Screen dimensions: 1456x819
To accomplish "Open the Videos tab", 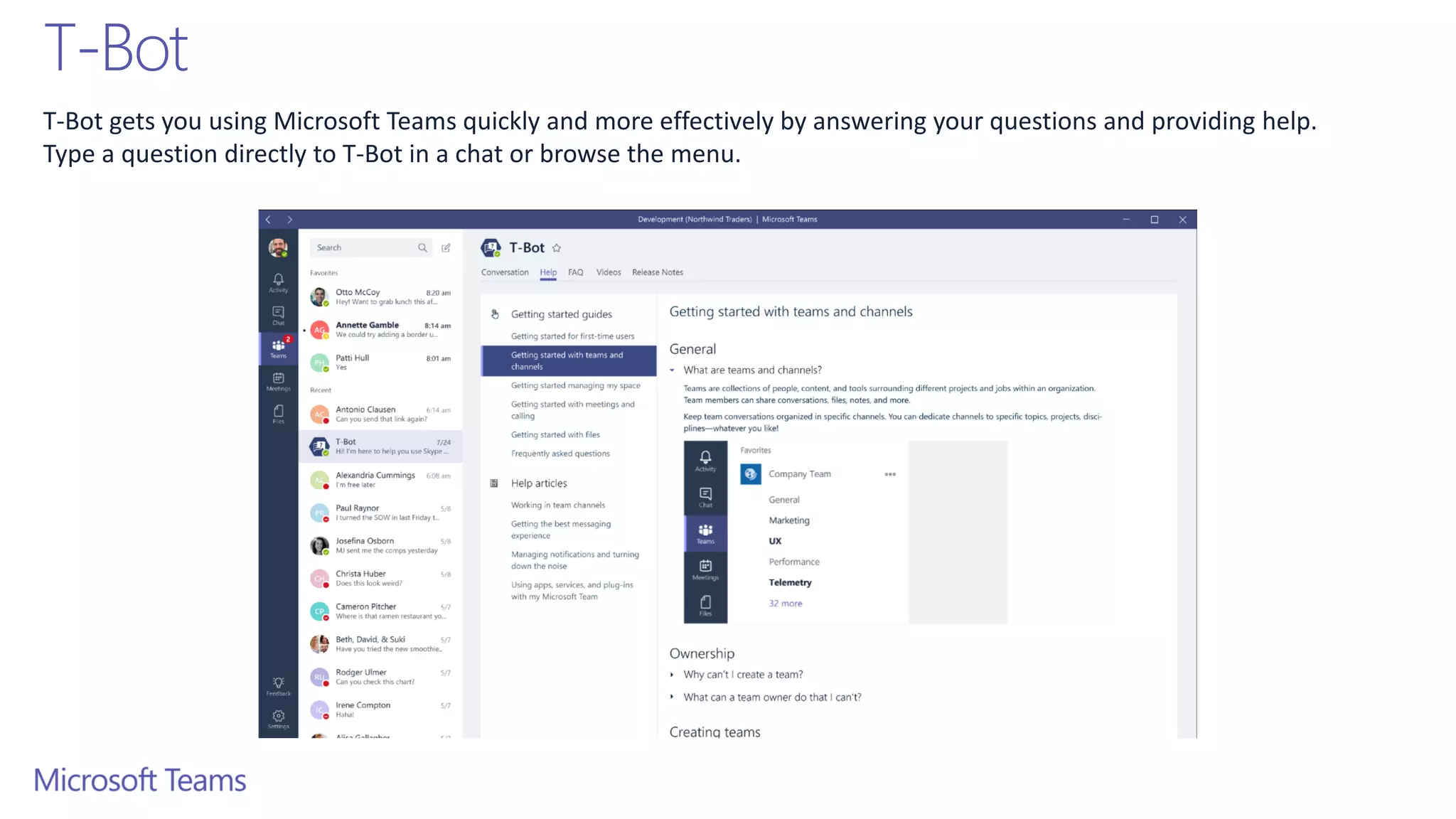I will (609, 272).
